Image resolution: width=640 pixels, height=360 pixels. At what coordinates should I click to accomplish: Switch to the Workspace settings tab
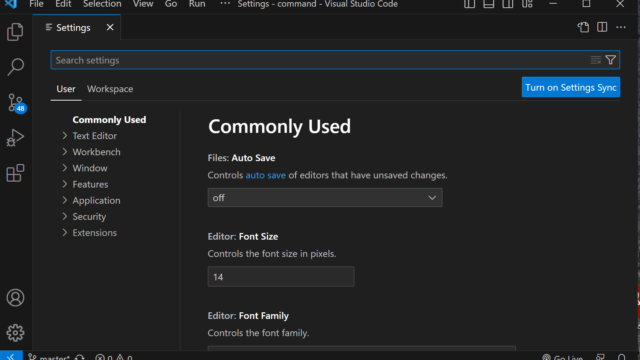point(110,89)
